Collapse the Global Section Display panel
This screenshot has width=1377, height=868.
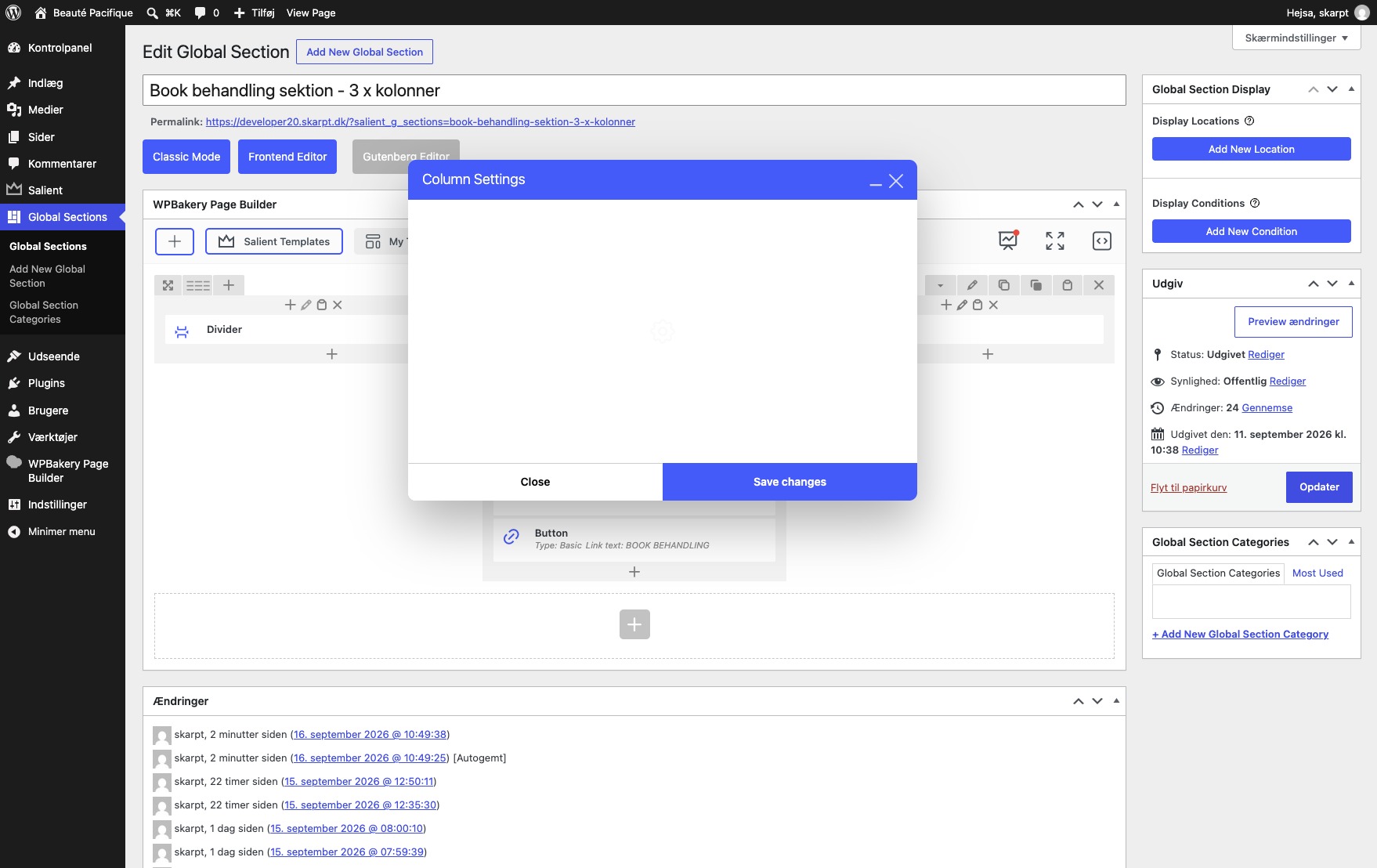[x=1351, y=89]
